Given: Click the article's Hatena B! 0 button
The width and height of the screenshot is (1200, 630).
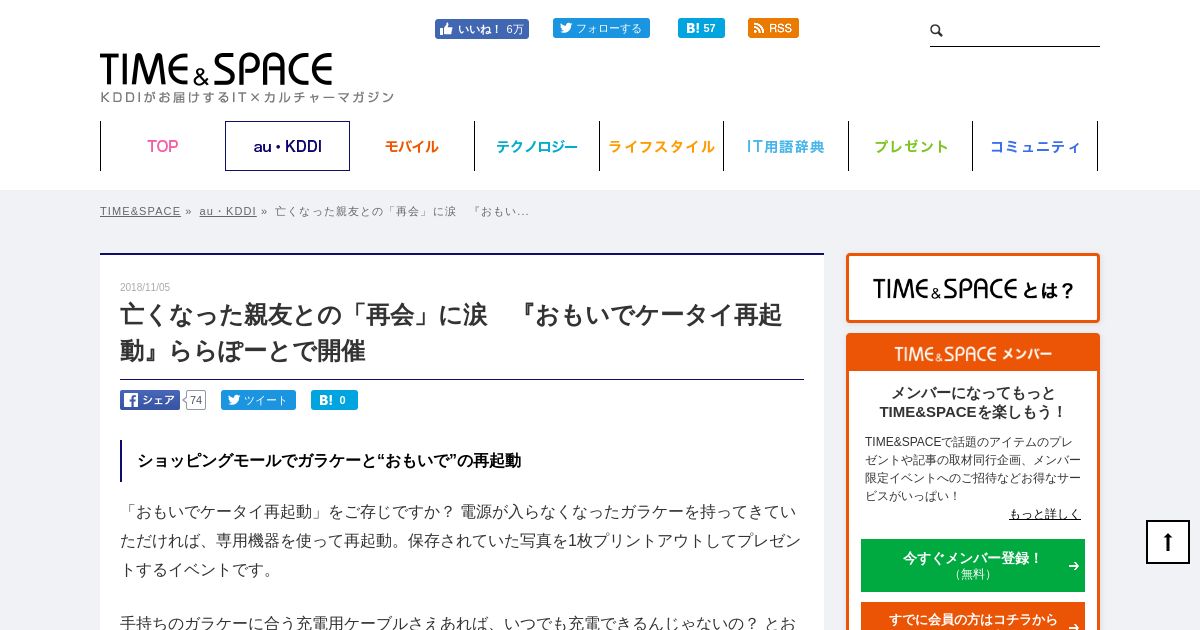Looking at the screenshot, I should 334,400.
